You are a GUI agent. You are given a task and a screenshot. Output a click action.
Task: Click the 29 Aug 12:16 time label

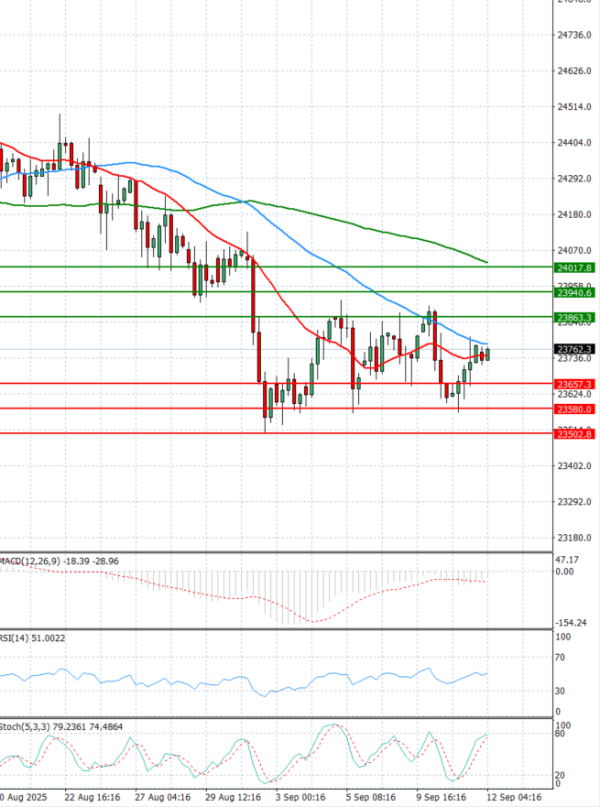coord(233,797)
